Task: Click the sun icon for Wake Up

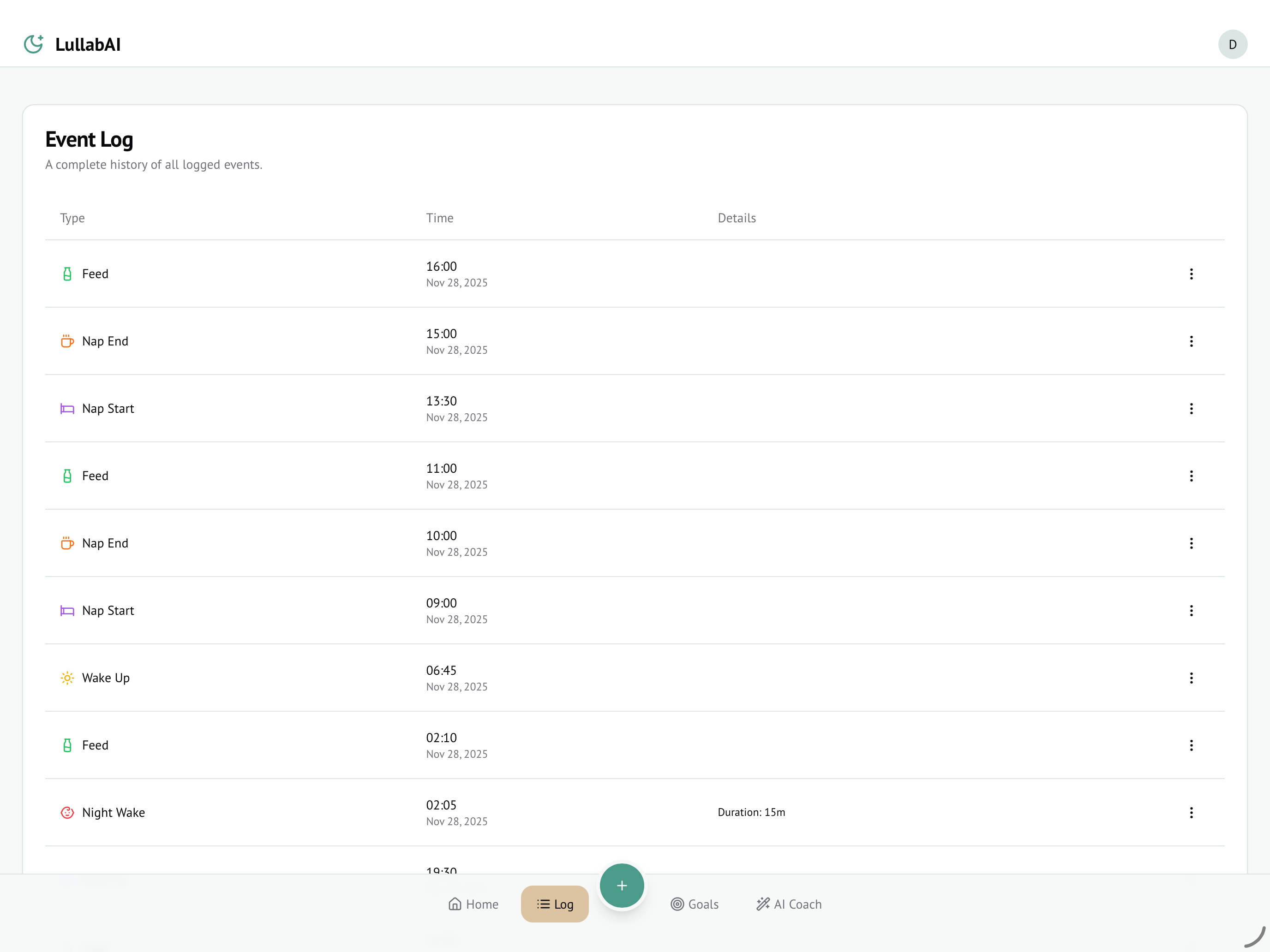Action: pyautogui.click(x=67, y=678)
